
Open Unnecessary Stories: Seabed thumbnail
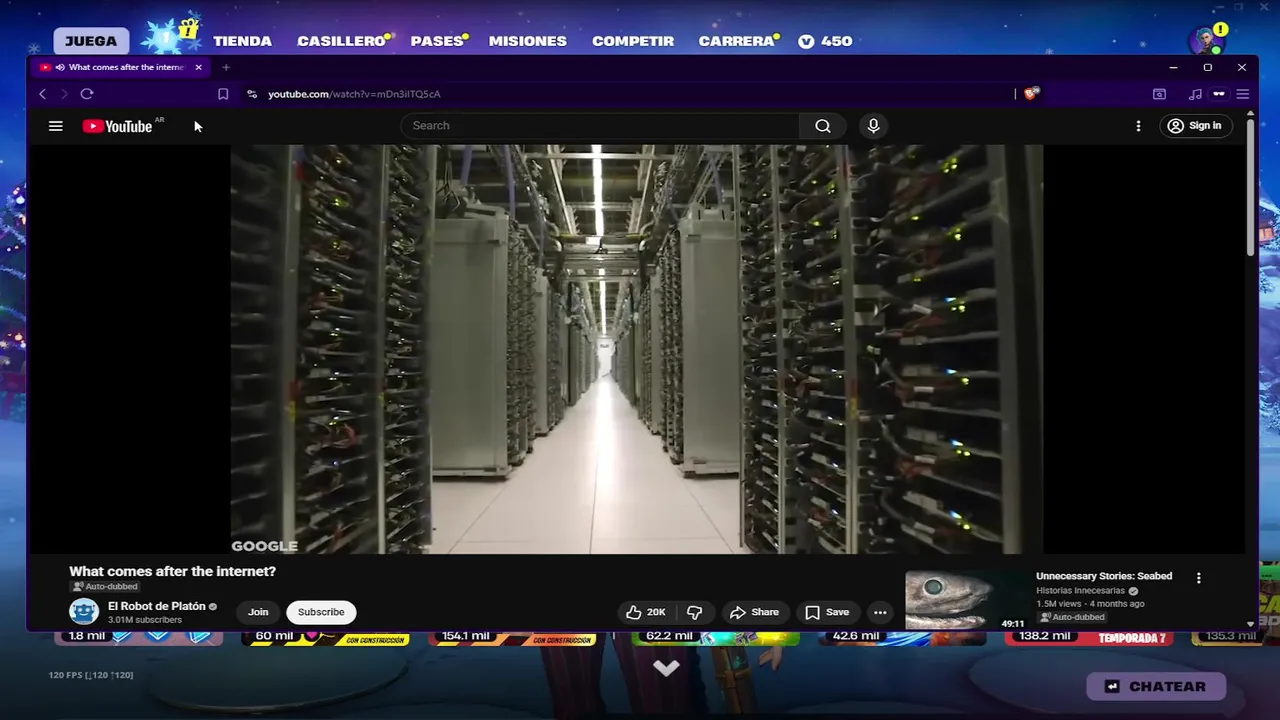[966, 599]
